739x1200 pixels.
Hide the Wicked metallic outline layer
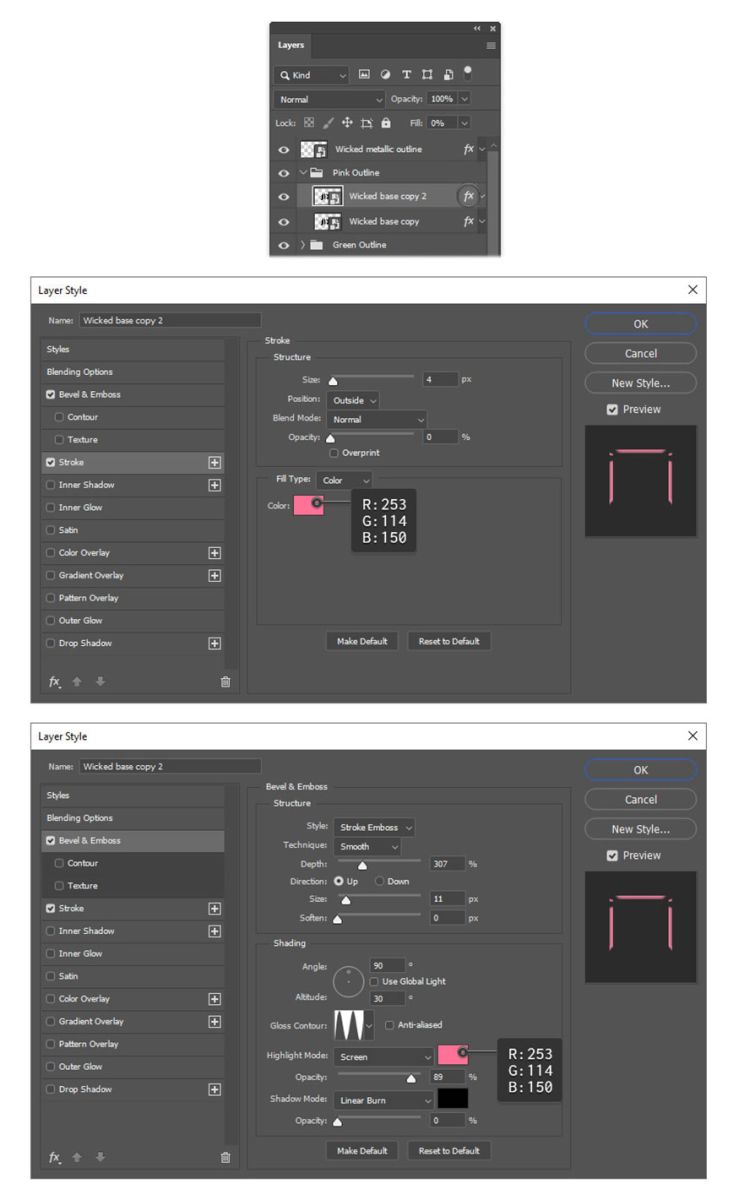(283, 149)
